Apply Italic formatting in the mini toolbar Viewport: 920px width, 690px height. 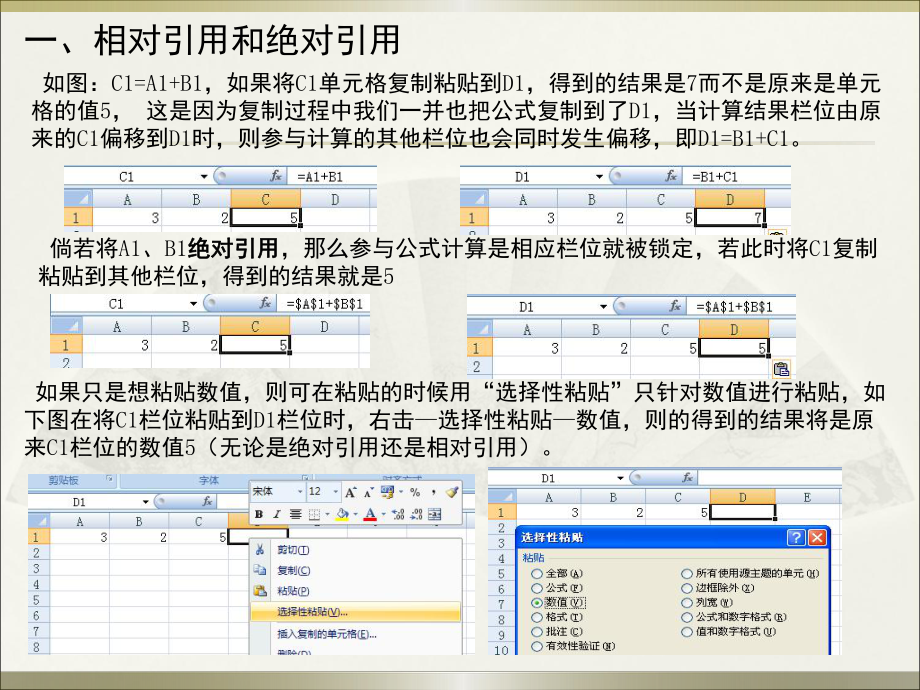(x=276, y=514)
